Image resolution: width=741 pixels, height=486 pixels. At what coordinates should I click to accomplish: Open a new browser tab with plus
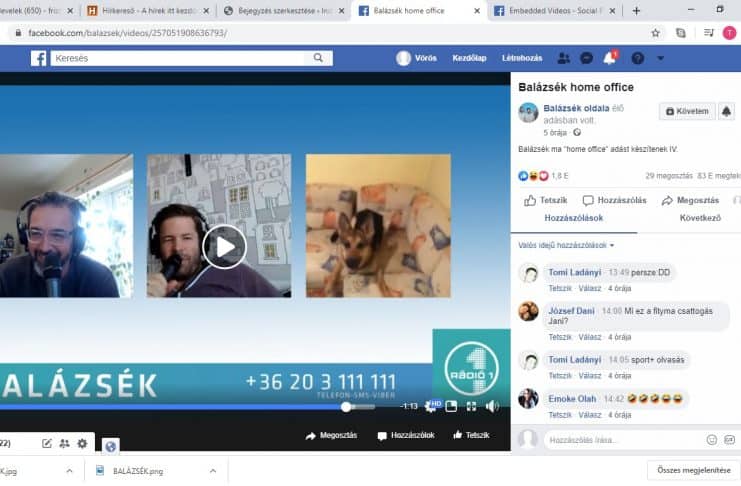(x=636, y=10)
